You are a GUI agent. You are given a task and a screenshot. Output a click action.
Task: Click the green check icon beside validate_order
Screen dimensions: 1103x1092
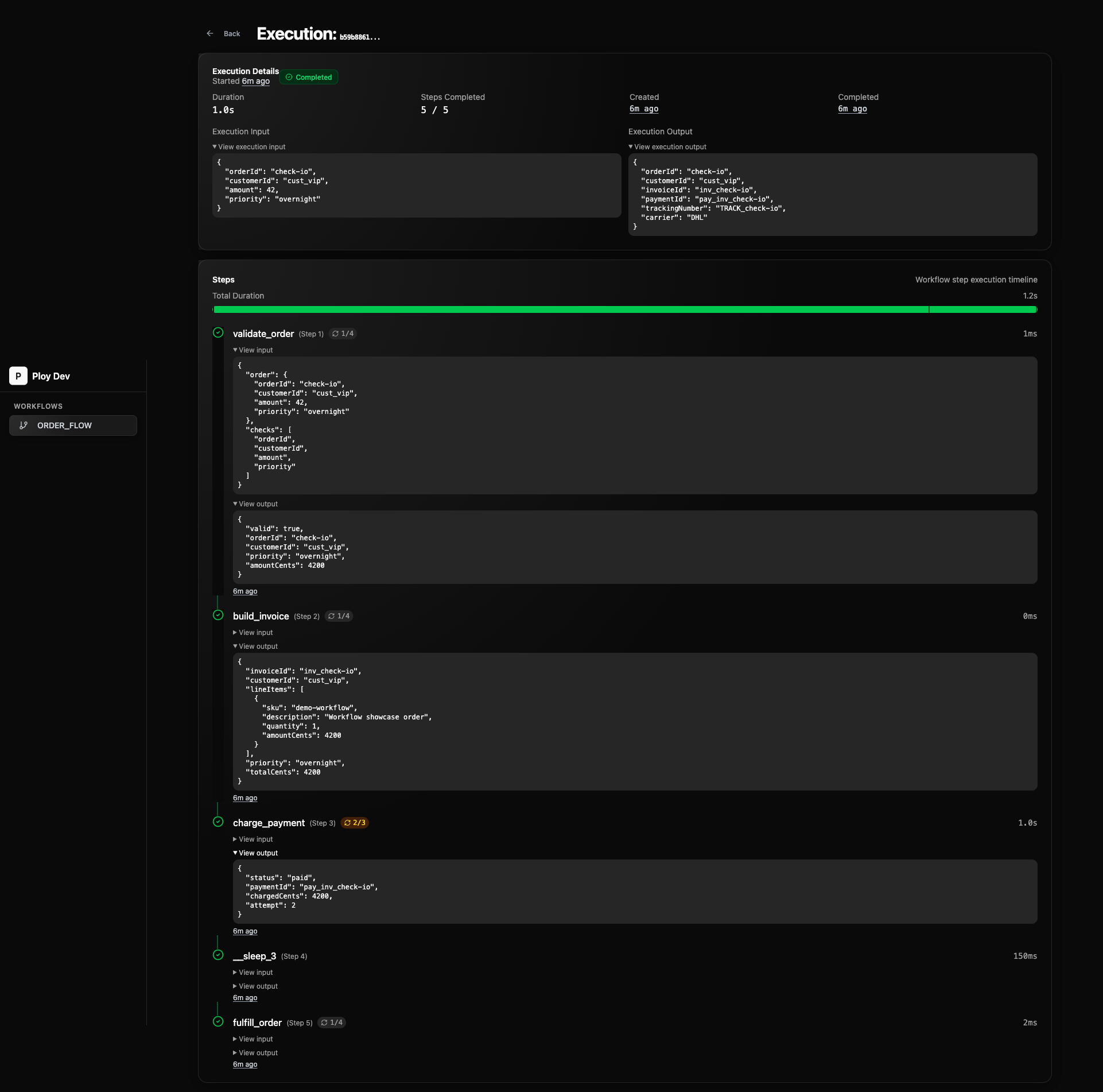219,333
